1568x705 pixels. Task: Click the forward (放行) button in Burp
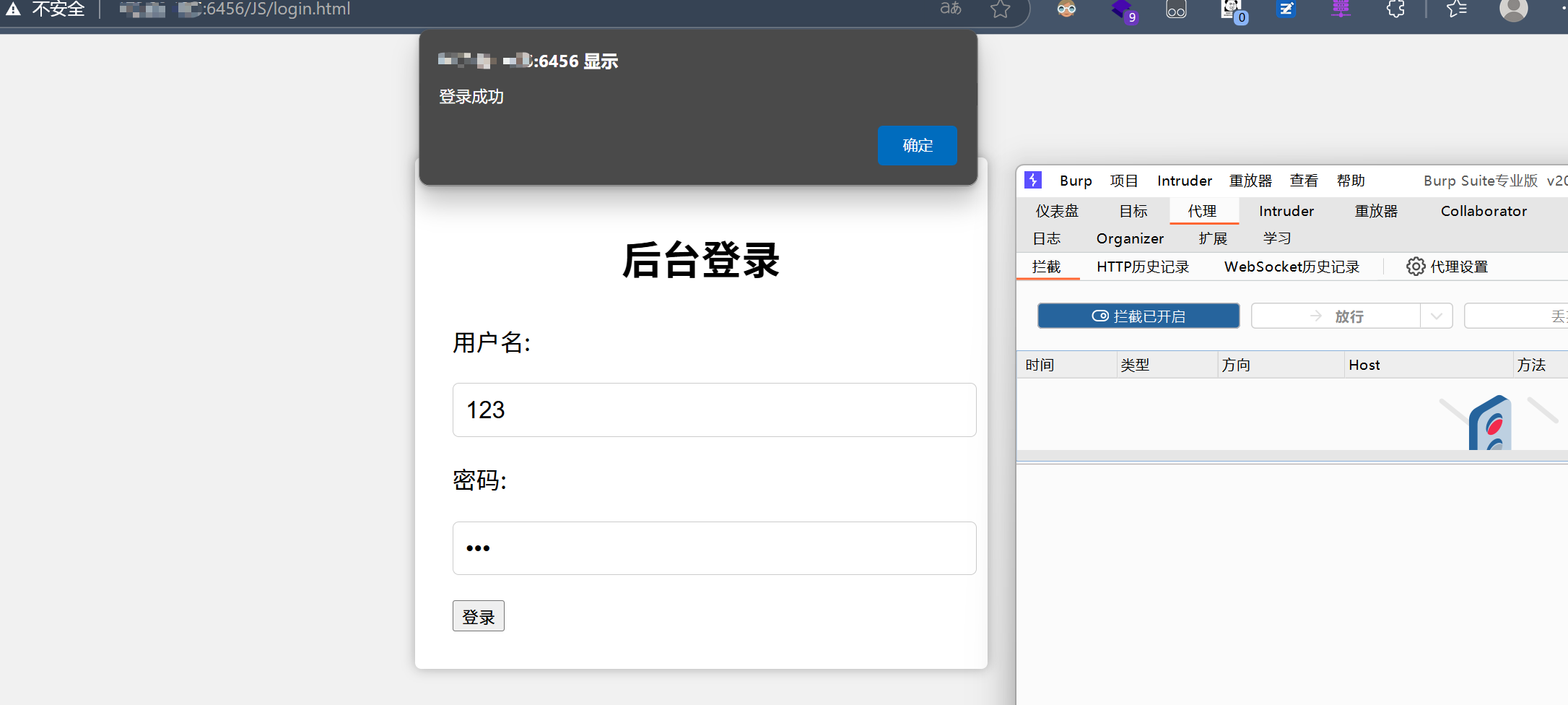coord(1336,316)
